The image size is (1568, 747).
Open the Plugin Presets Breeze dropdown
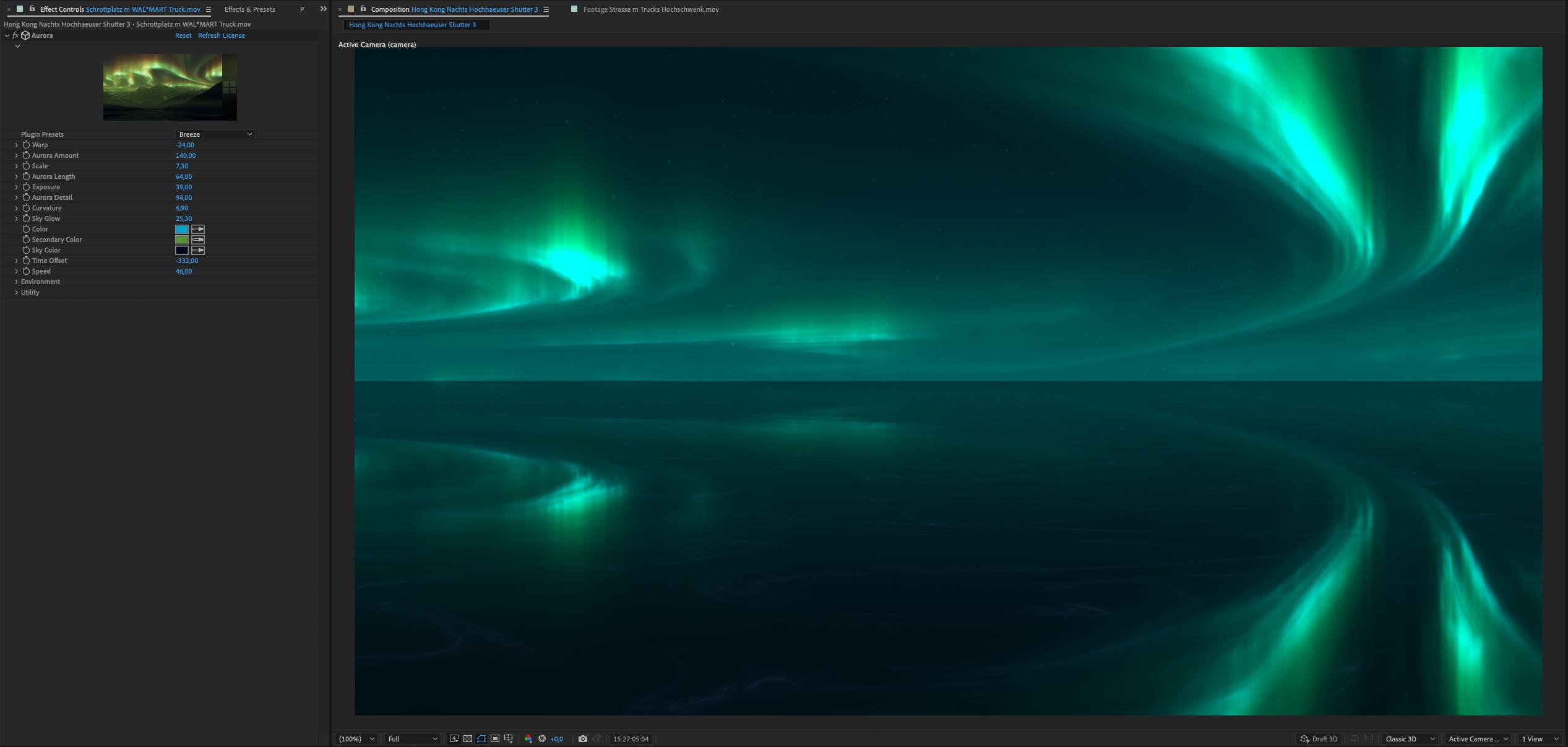pyautogui.click(x=215, y=134)
